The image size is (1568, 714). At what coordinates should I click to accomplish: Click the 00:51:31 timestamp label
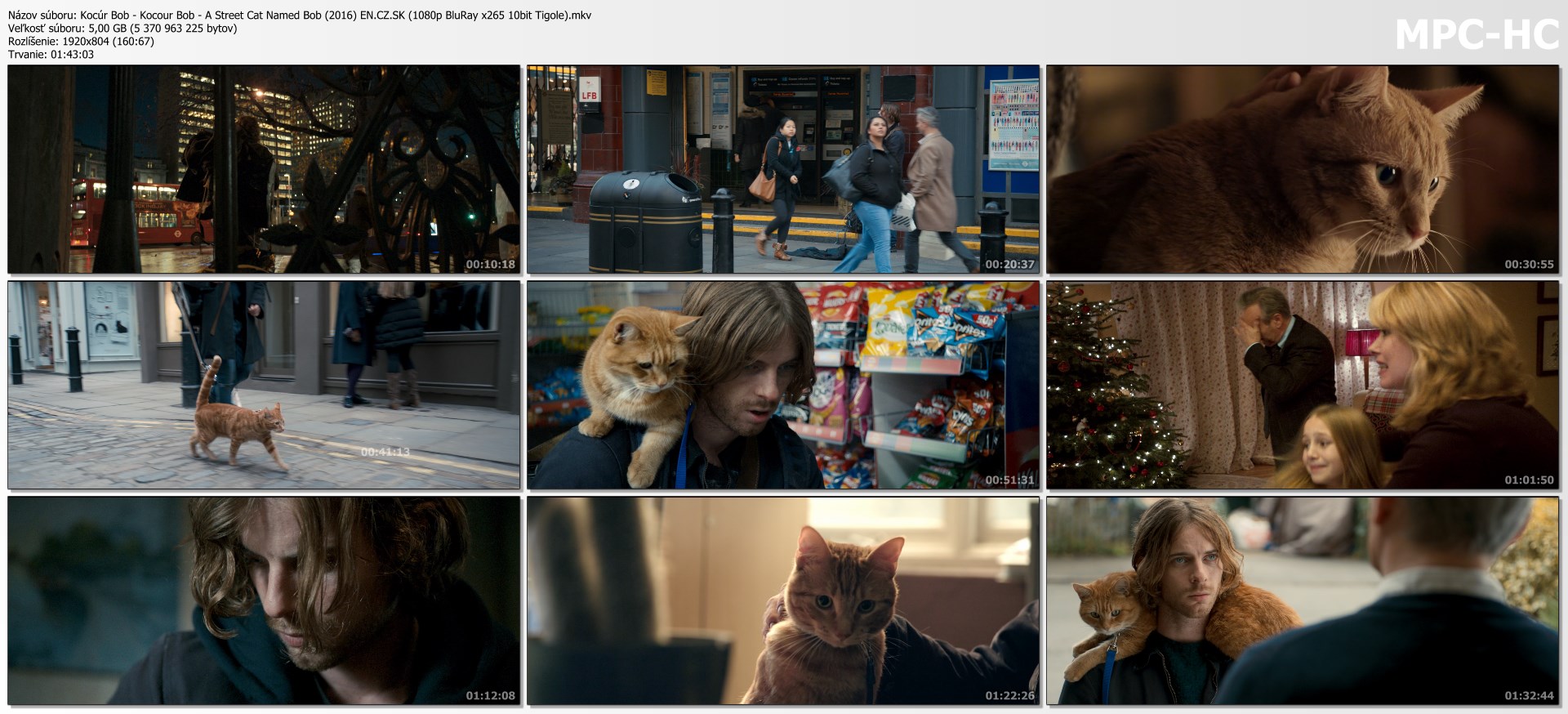point(1009,480)
